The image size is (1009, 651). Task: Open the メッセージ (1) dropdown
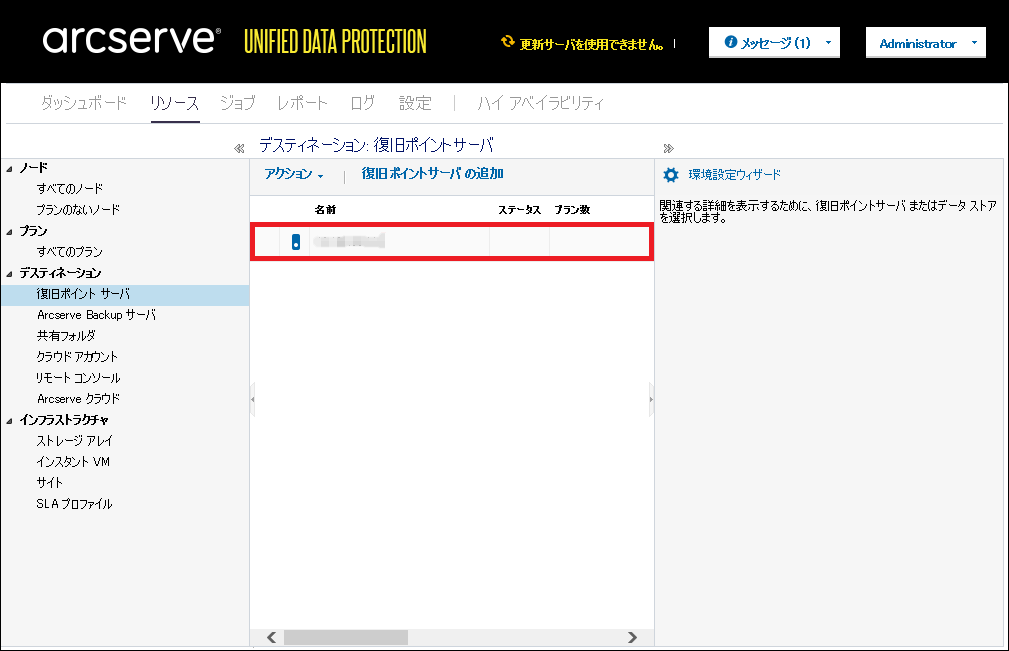point(774,42)
